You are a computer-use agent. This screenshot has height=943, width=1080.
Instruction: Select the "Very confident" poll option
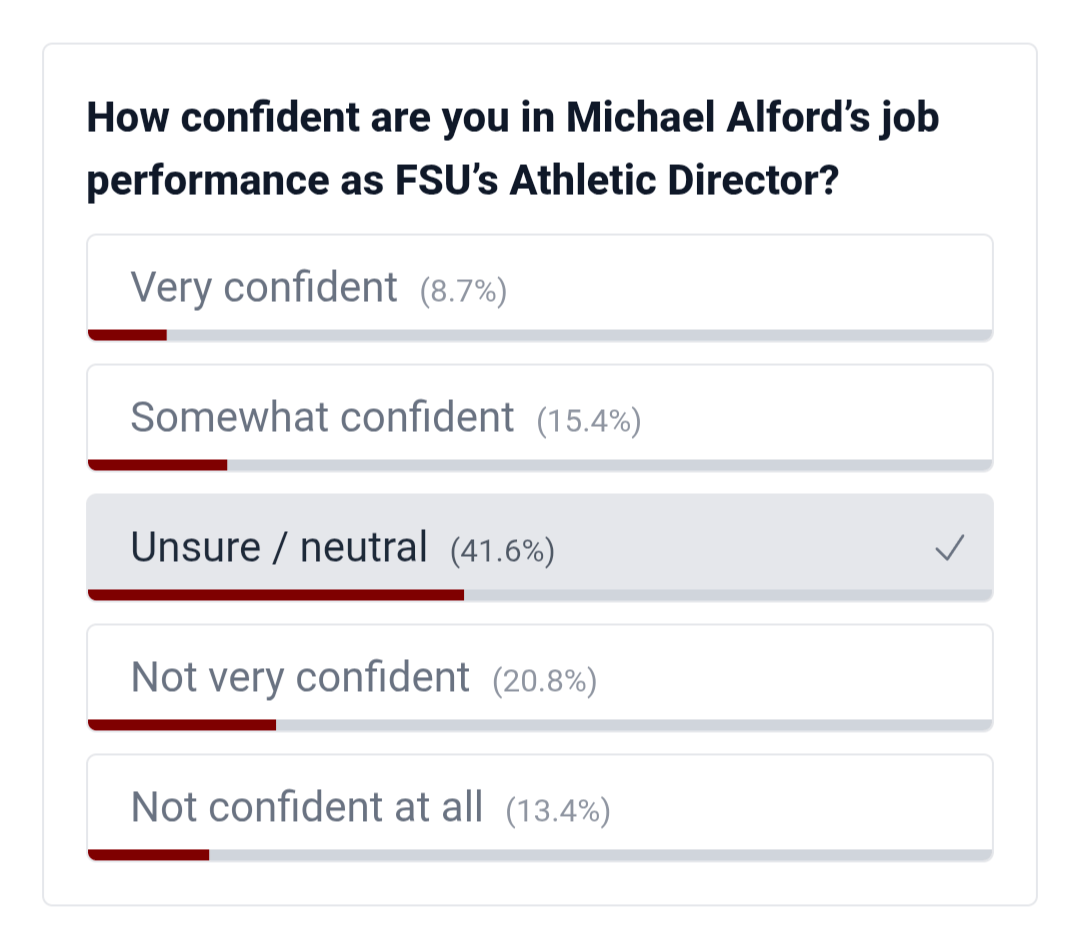click(x=264, y=288)
